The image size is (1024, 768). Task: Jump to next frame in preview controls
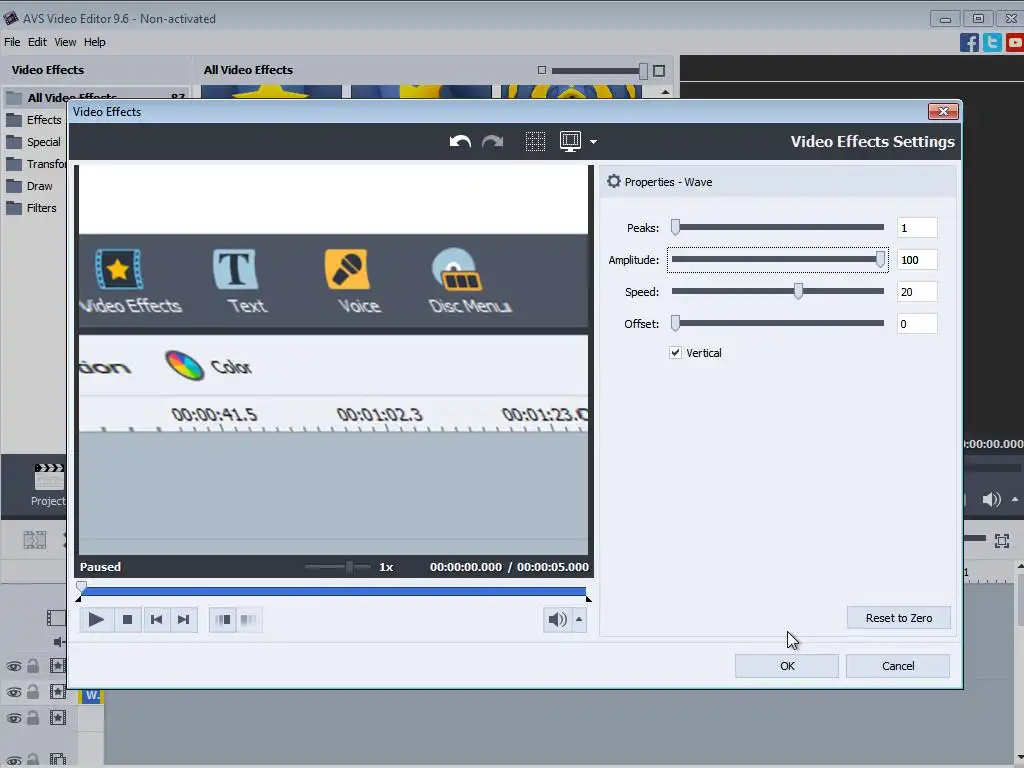click(184, 619)
